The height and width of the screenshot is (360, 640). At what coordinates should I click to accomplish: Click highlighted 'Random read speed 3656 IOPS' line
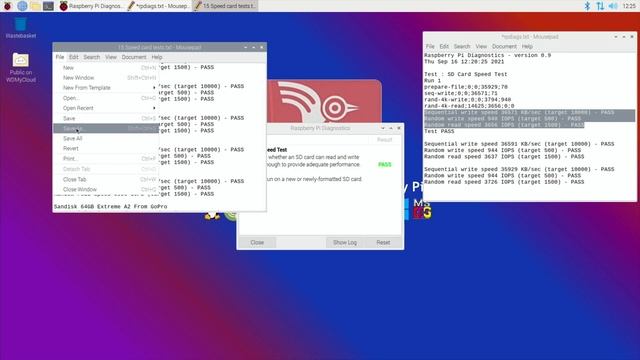pyautogui.click(x=504, y=125)
